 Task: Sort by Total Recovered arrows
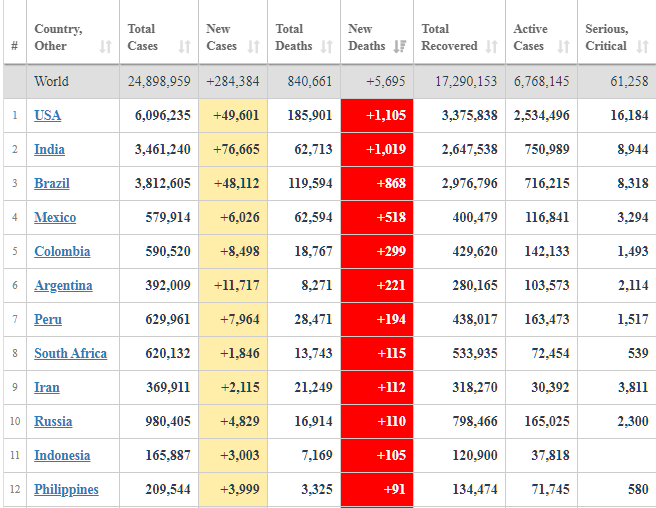491,46
